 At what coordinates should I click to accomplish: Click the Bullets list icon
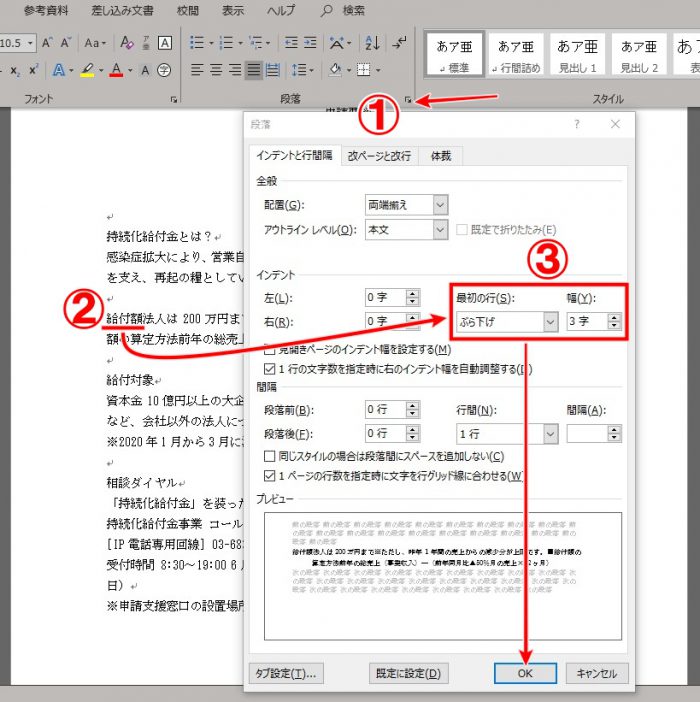(x=197, y=43)
